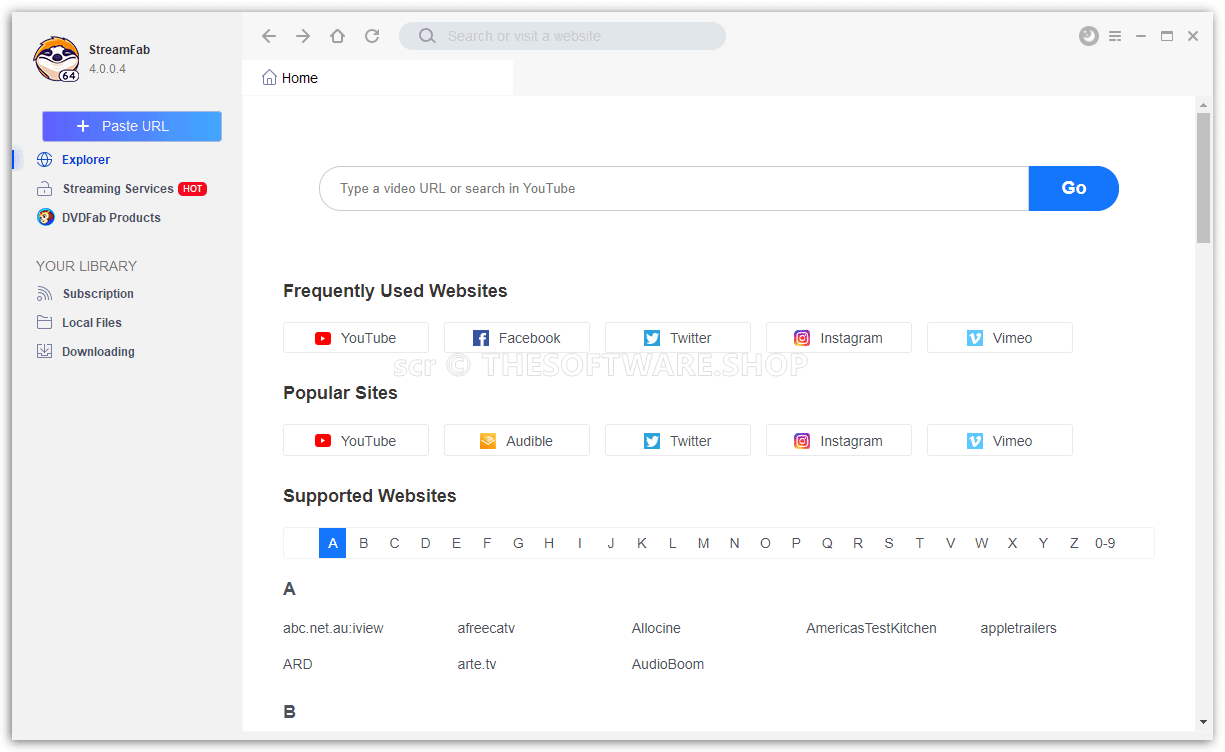Click the blue Go button

pos(1074,188)
